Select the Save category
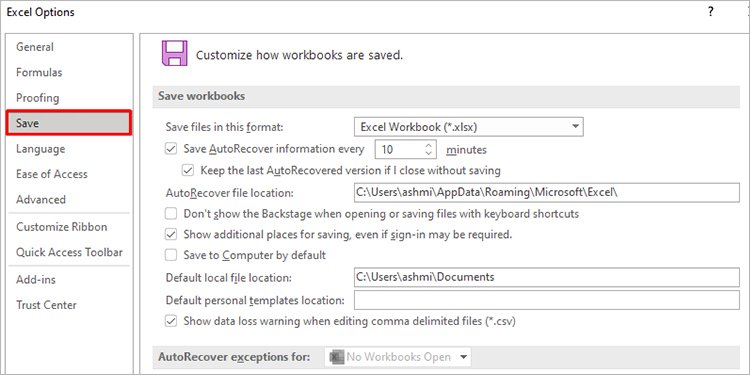The height and width of the screenshot is (375, 750). [x=69, y=123]
